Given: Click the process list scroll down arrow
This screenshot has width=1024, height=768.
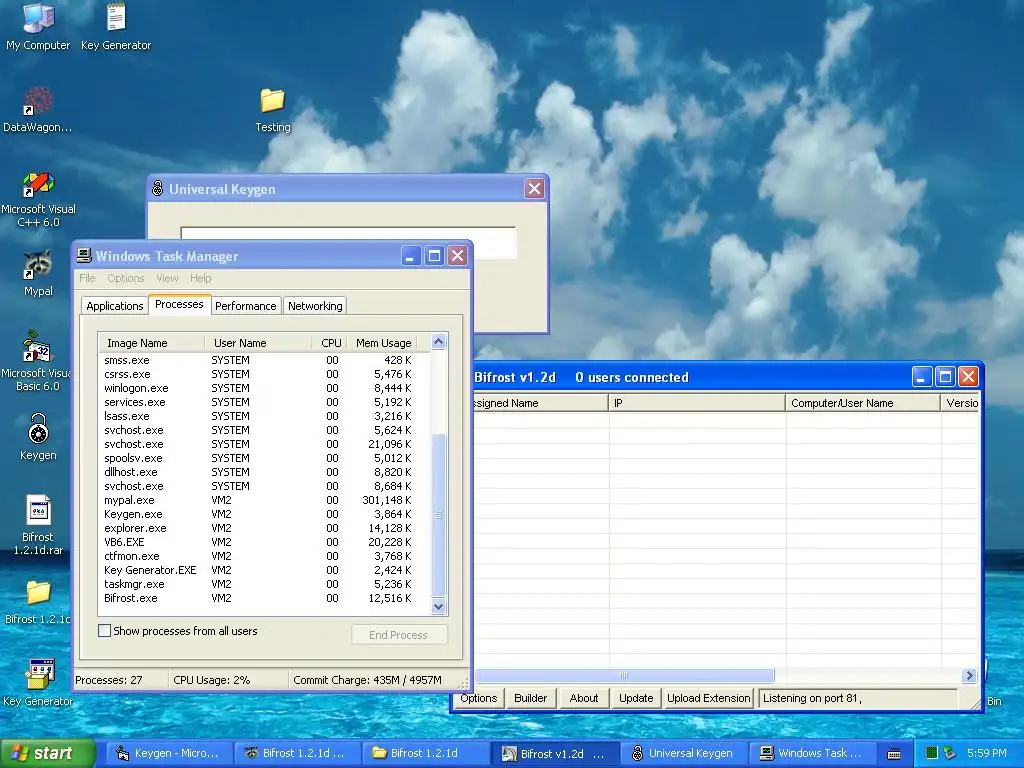Looking at the screenshot, I should [x=439, y=606].
